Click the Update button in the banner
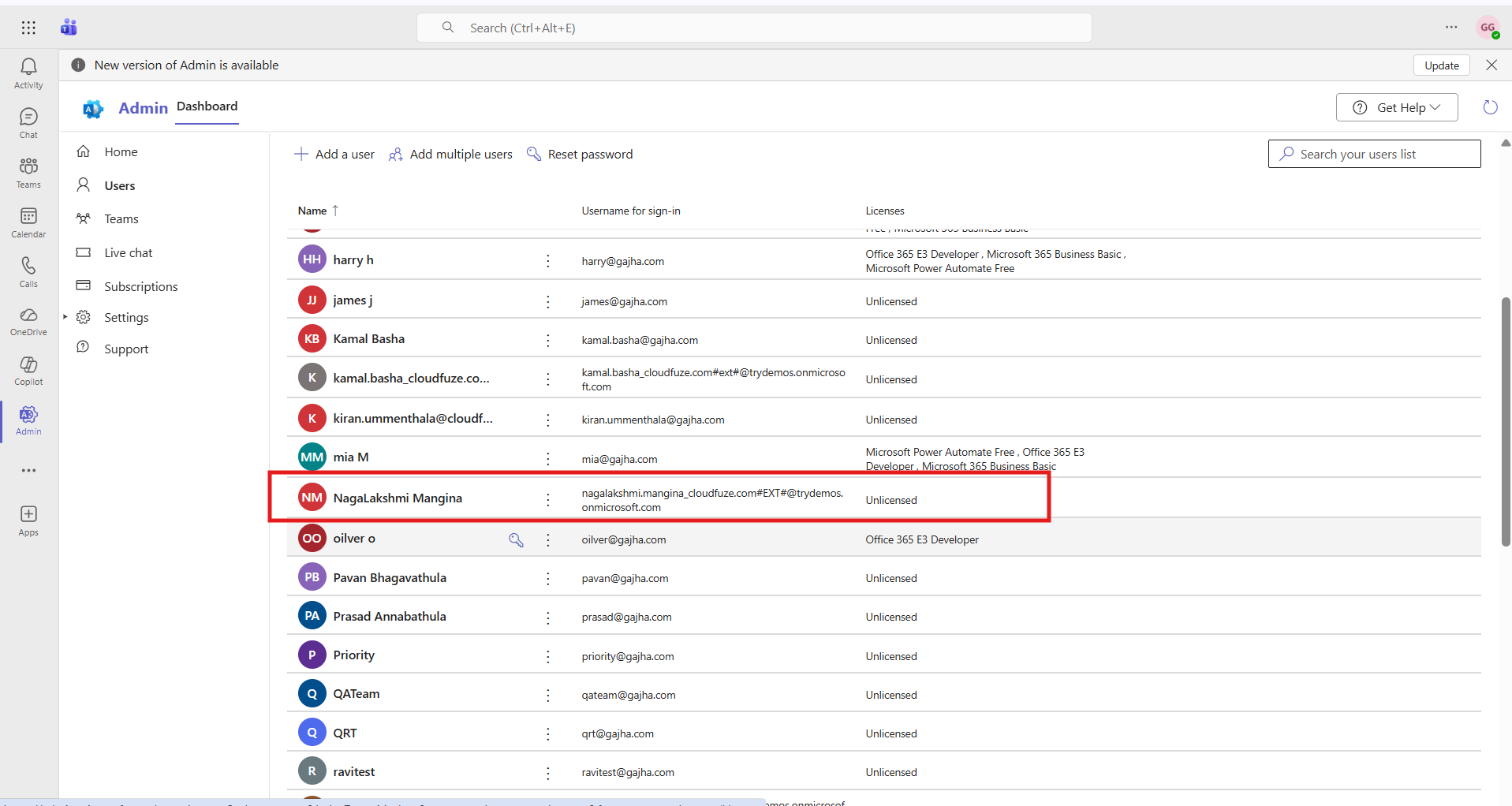Viewport: 1512px width, 806px height. point(1441,65)
